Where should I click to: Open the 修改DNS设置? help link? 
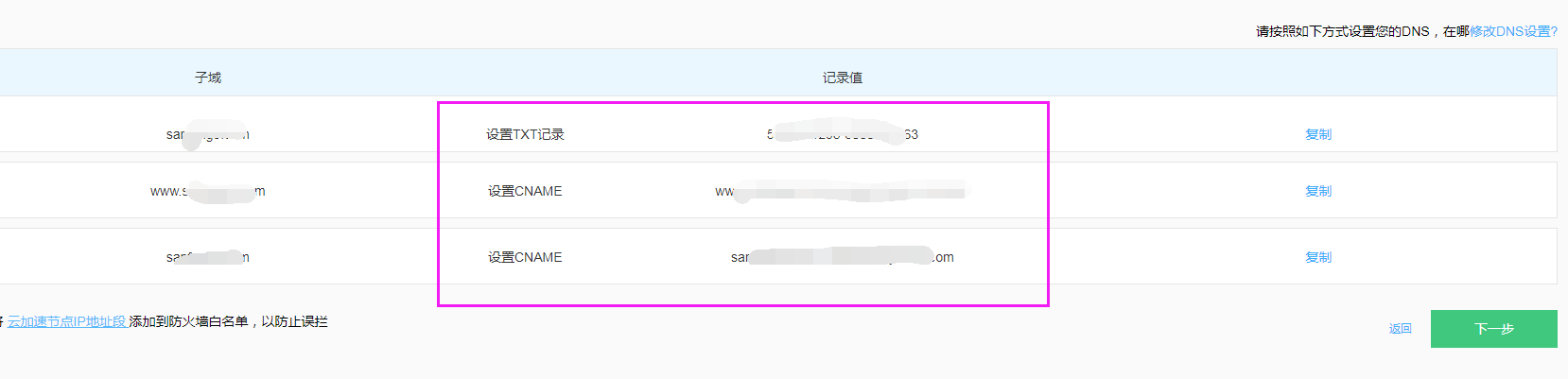coord(1513,31)
